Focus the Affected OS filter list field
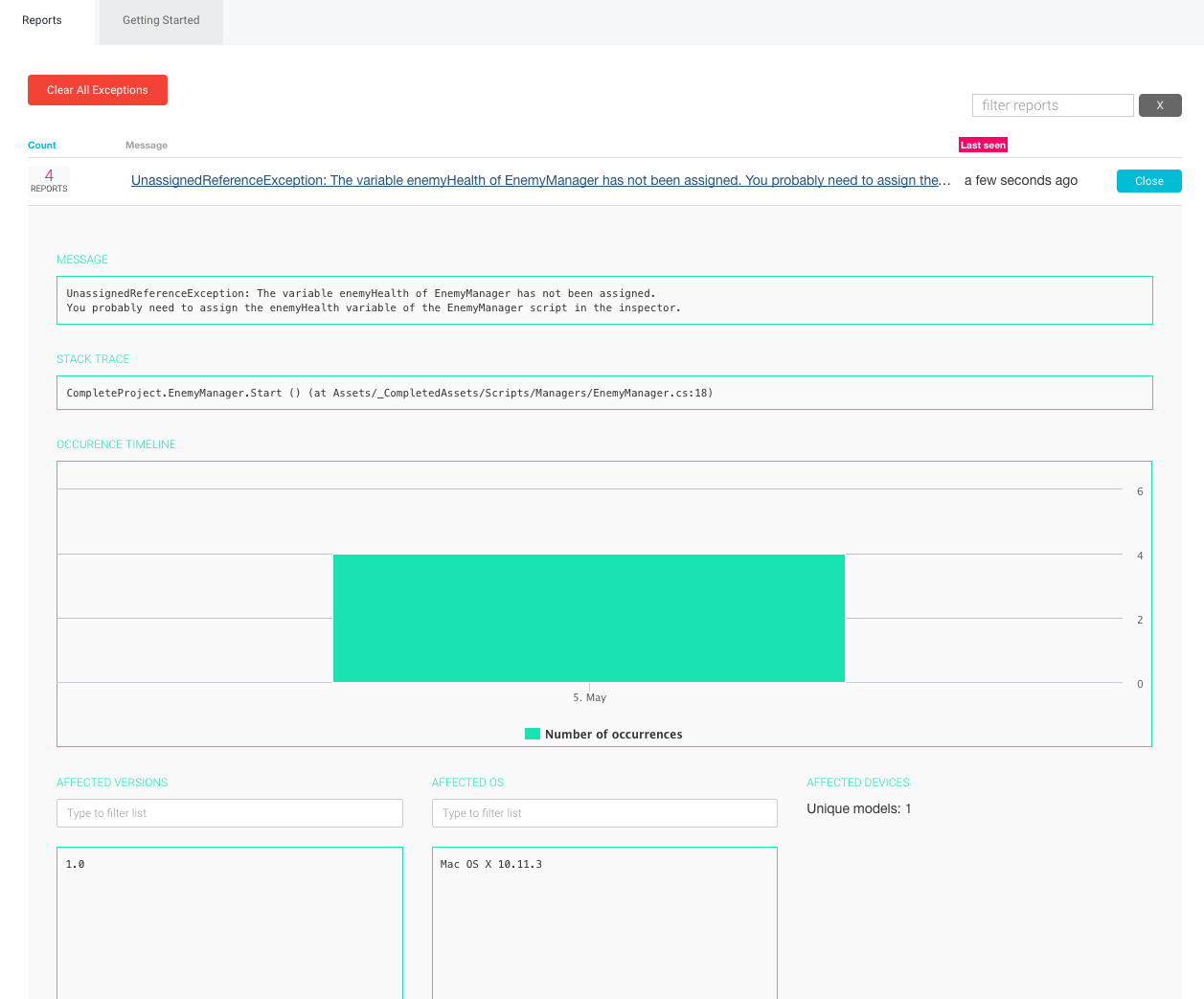 tap(603, 813)
